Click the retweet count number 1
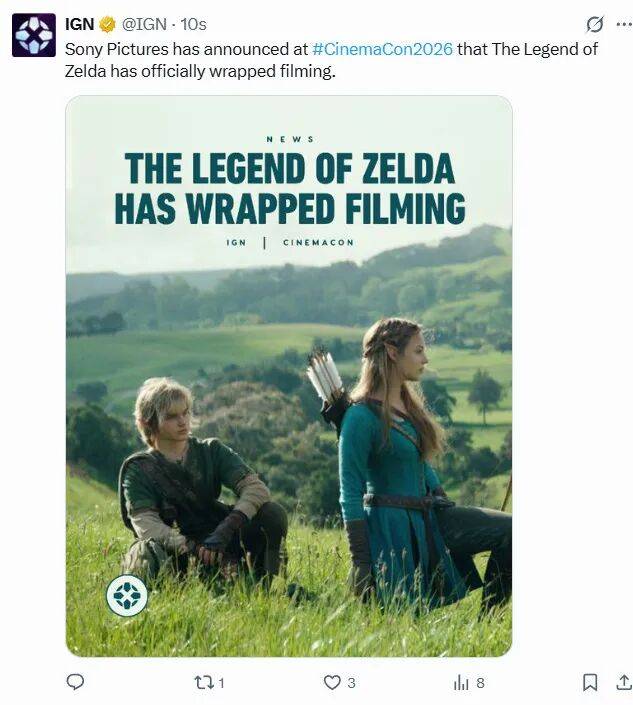Viewport: 633px width, 705px height. click(x=221, y=683)
